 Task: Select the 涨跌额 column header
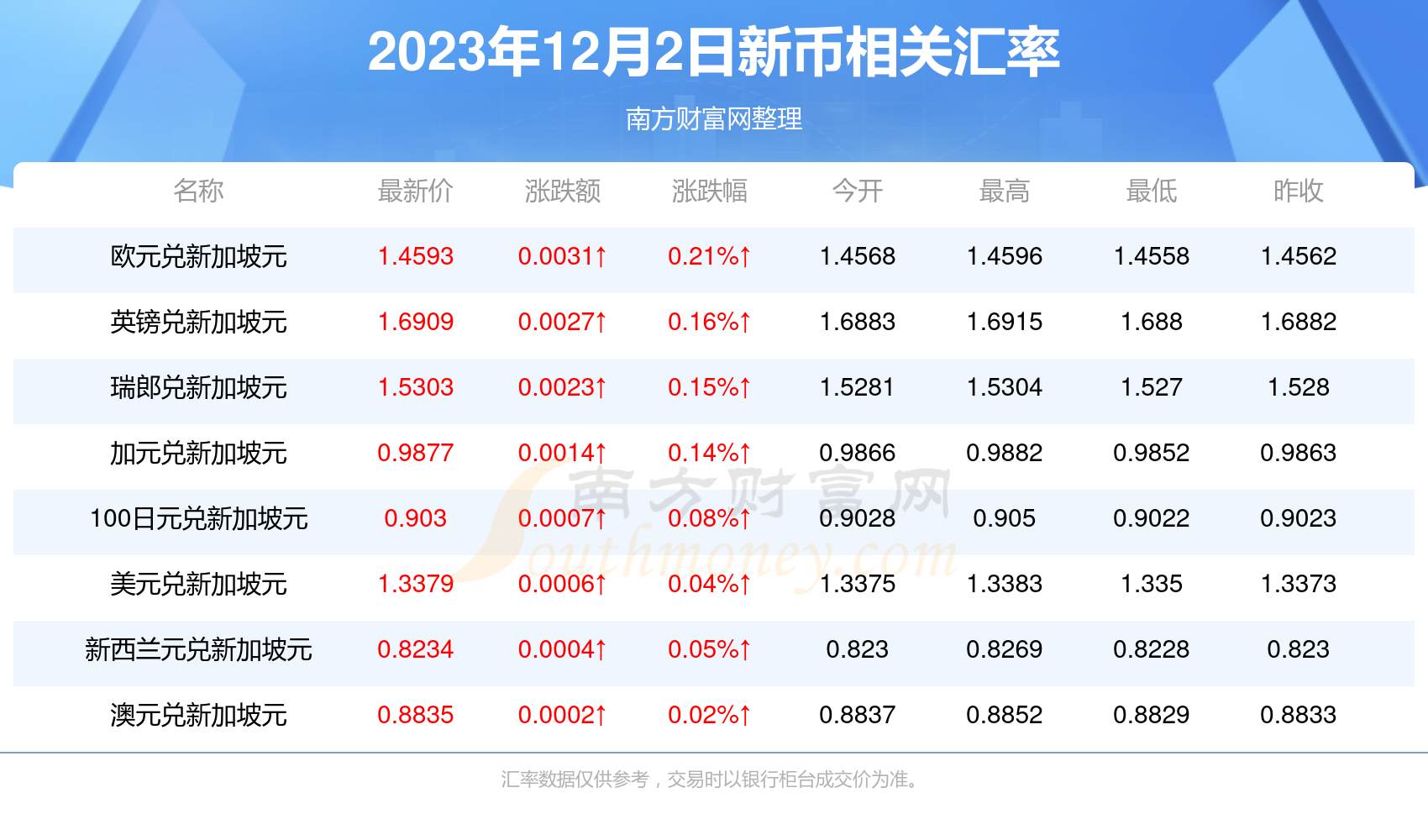(x=563, y=191)
